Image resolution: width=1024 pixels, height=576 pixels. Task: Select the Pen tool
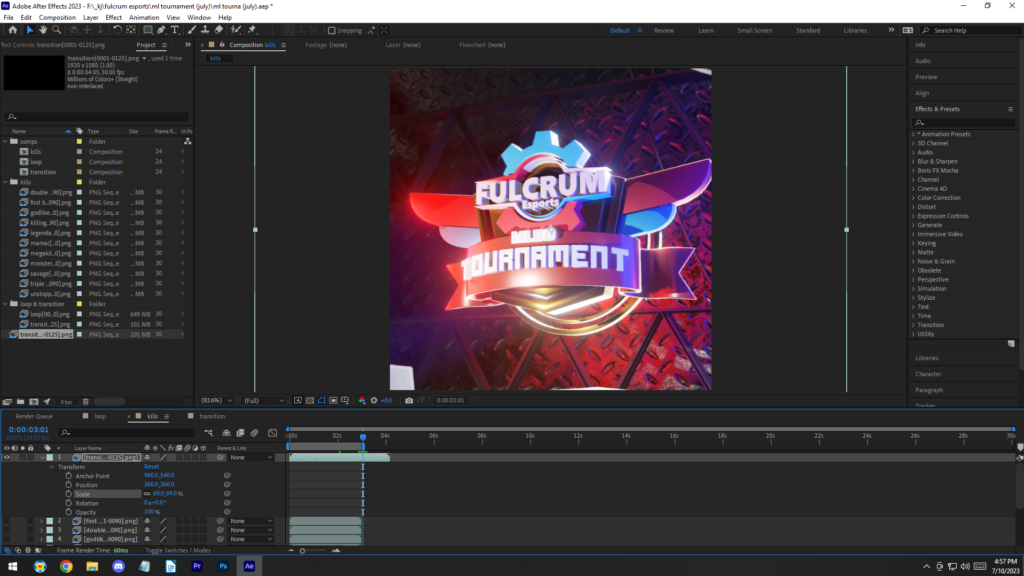162,30
